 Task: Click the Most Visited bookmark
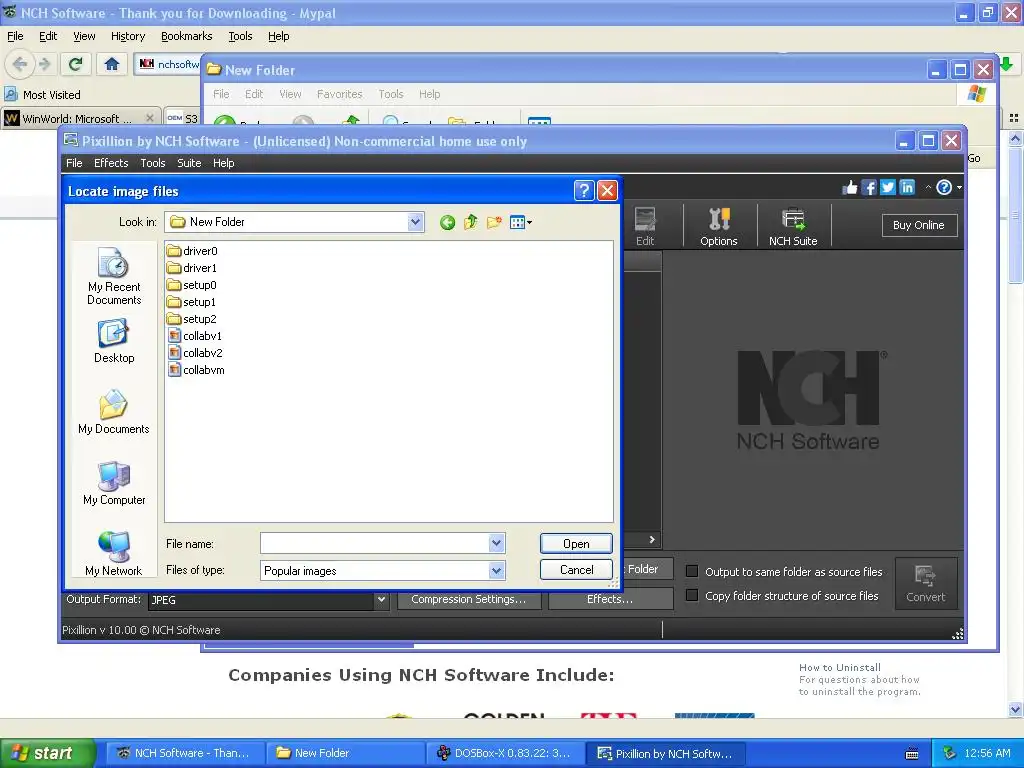pos(43,95)
